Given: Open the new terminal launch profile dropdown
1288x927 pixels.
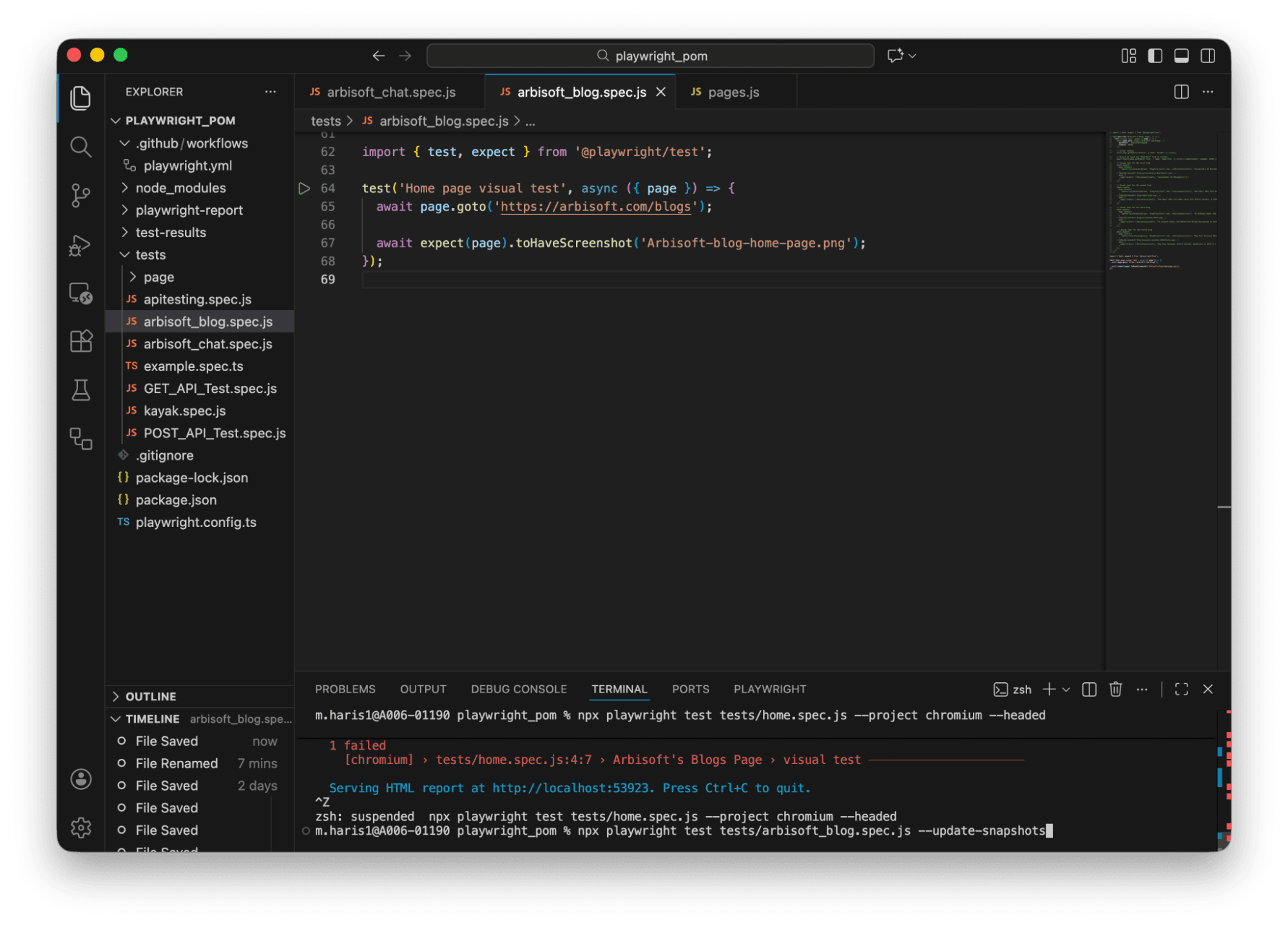Looking at the screenshot, I should 1066,689.
